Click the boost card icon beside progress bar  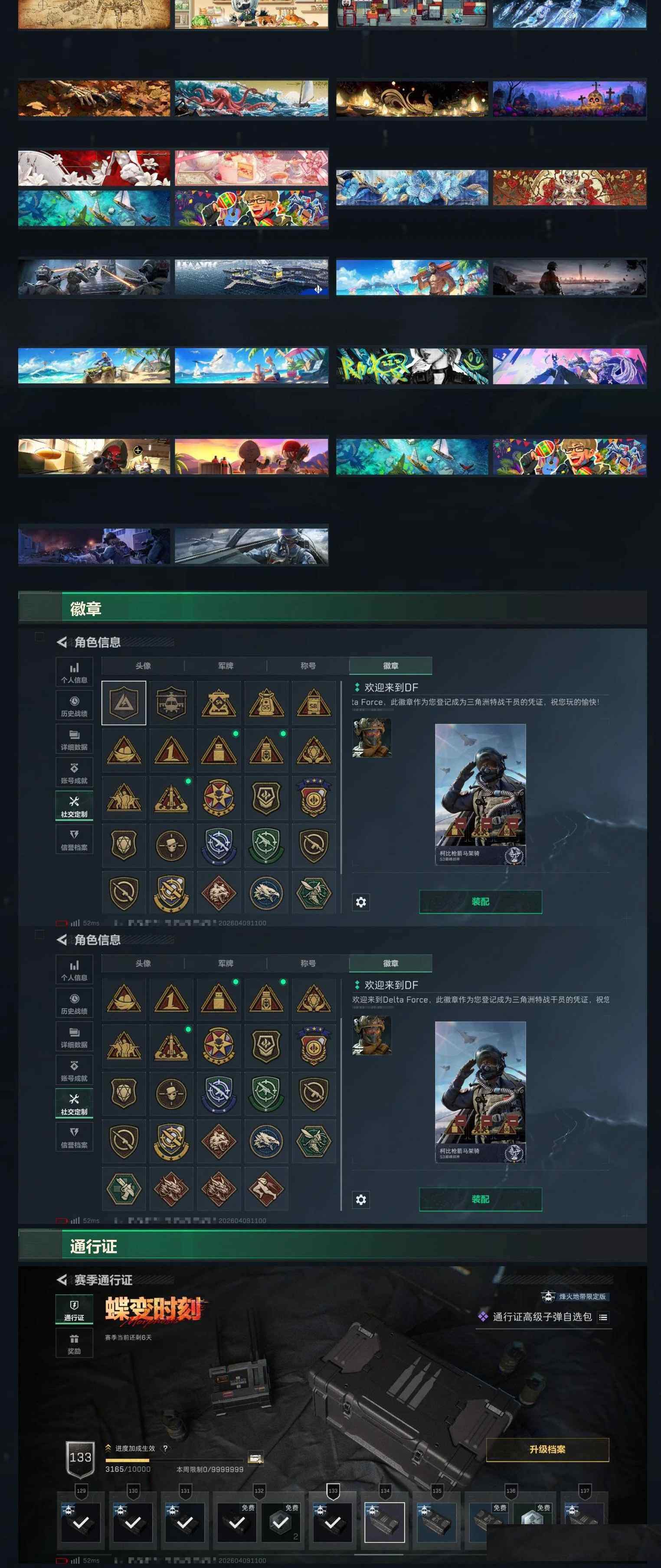point(256,1459)
